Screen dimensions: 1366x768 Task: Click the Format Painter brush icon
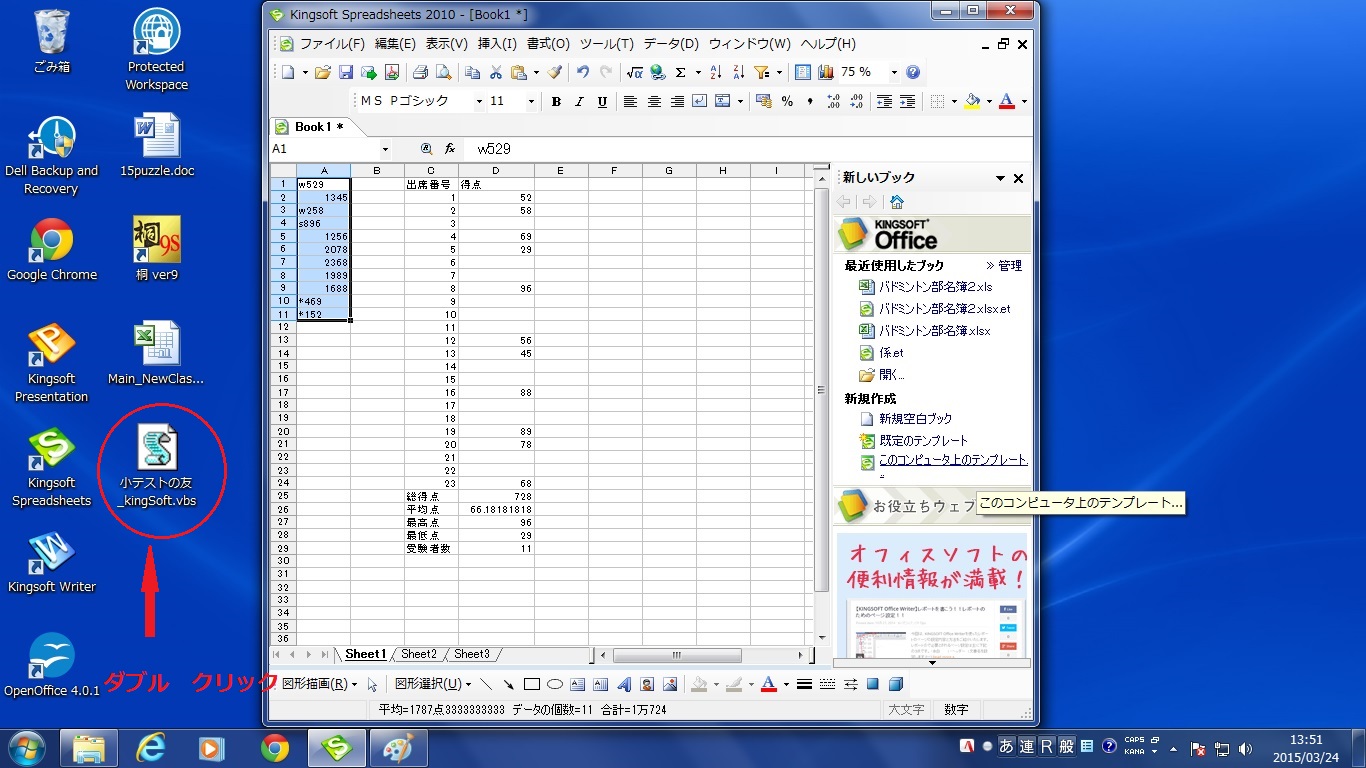pyautogui.click(x=555, y=72)
